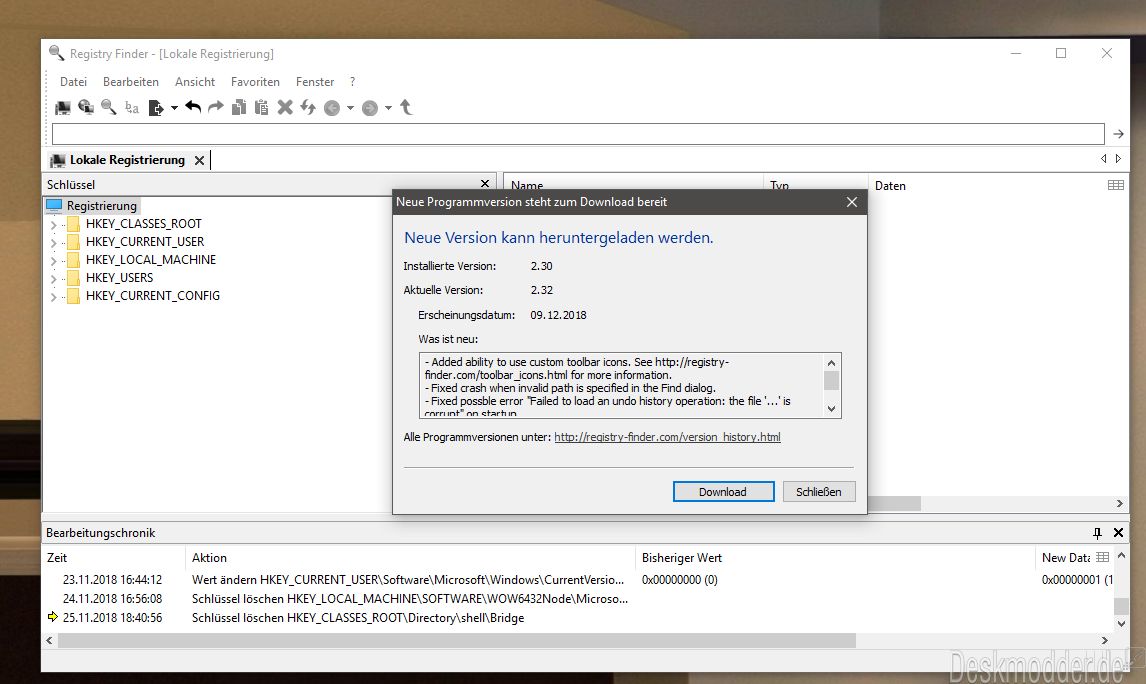Click the Export file toolbar icon
The image size is (1146, 684).
click(x=156, y=108)
